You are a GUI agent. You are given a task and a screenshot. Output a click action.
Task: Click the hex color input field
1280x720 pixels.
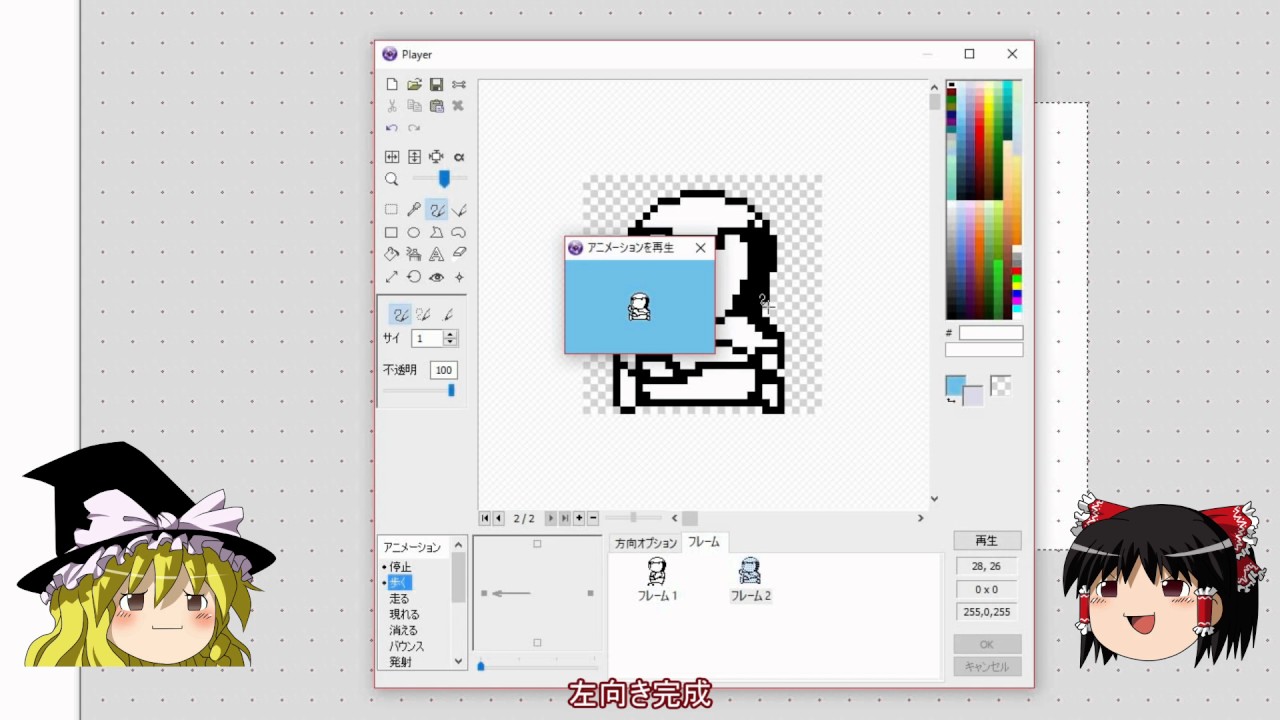(x=991, y=333)
